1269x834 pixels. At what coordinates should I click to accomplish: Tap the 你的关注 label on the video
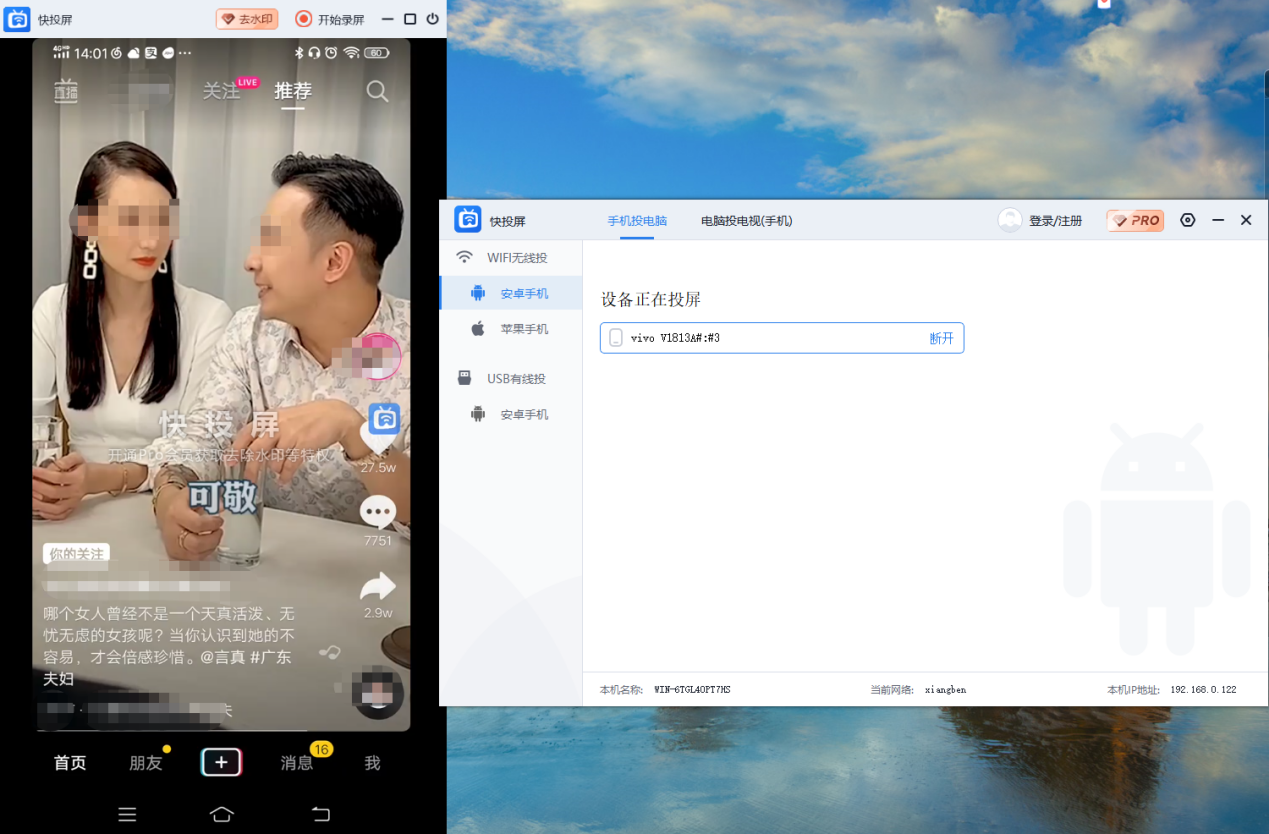76,553
